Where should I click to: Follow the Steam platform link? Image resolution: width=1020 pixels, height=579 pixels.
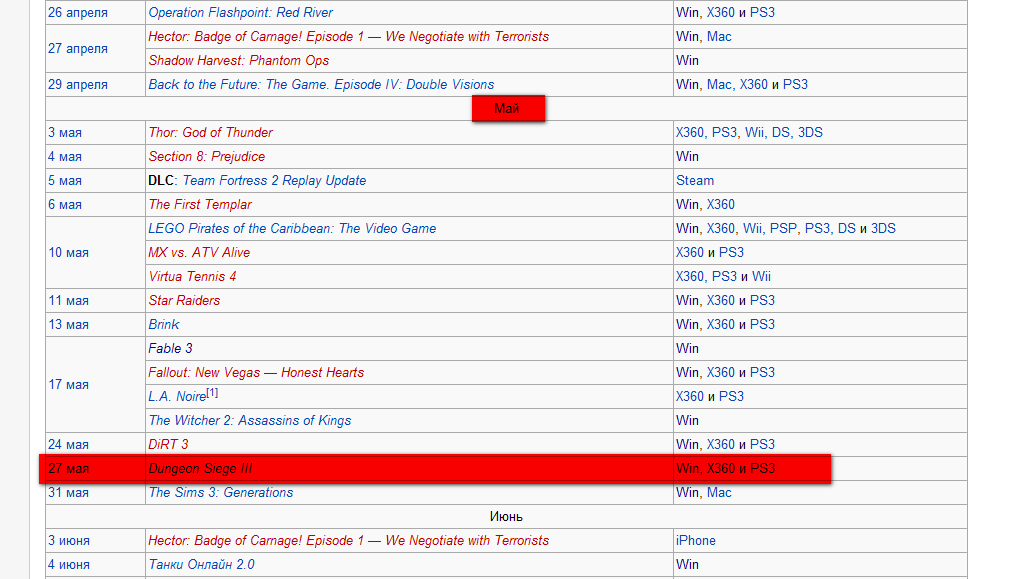click(695, 181)
